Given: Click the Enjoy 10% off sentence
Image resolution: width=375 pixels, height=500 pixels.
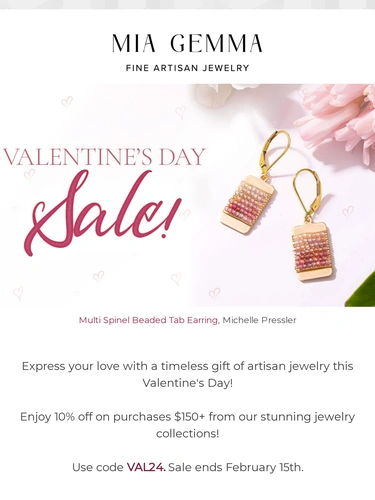Looking at the screenshot, I should pos(187,425).
